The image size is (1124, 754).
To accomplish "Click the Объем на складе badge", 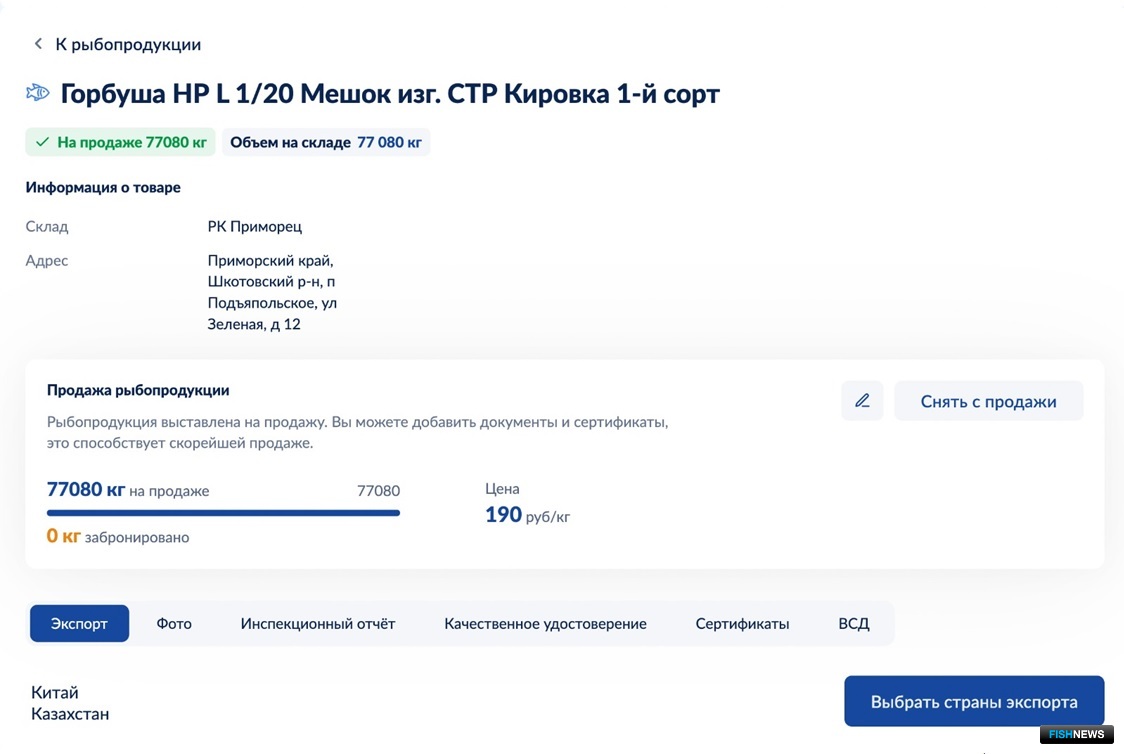I will tap(325, 142).
